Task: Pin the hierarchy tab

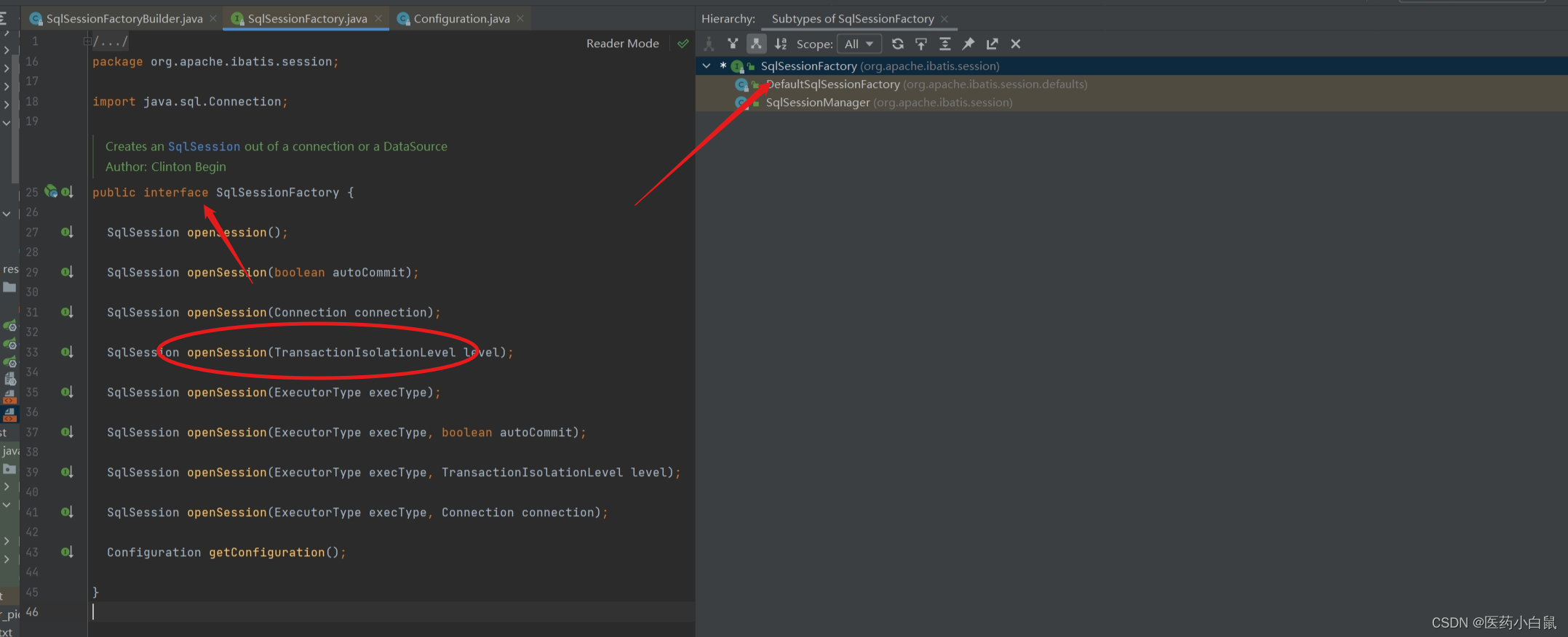Action: [x=968, y=44]
